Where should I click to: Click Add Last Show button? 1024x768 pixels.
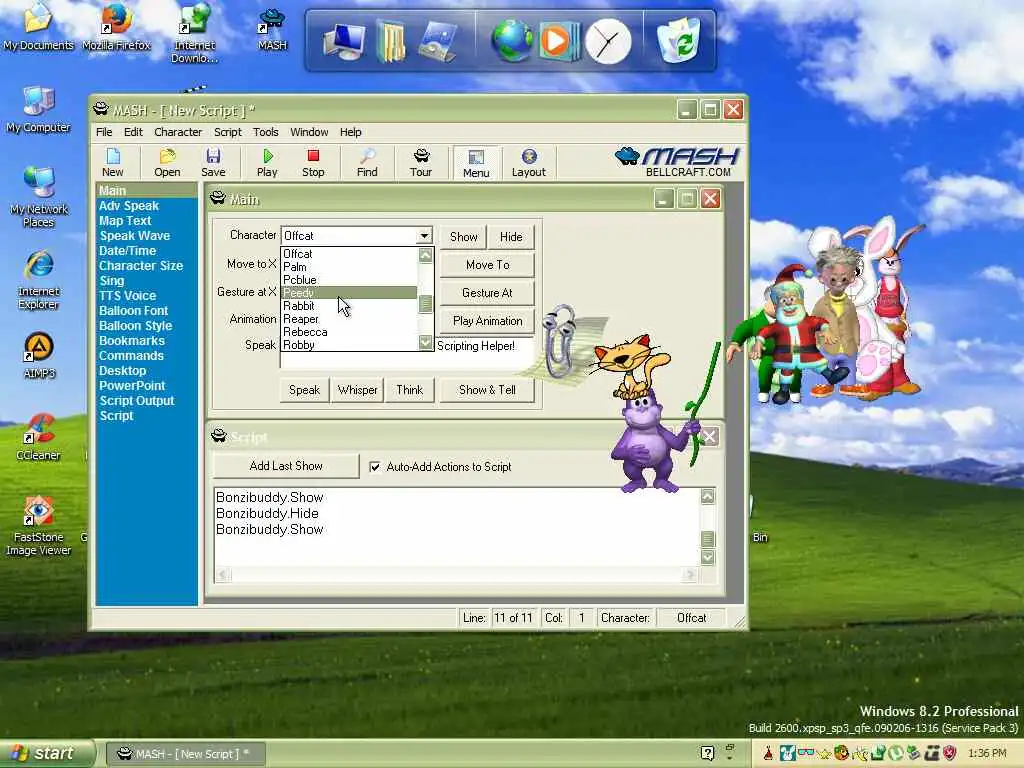[286, 466]
